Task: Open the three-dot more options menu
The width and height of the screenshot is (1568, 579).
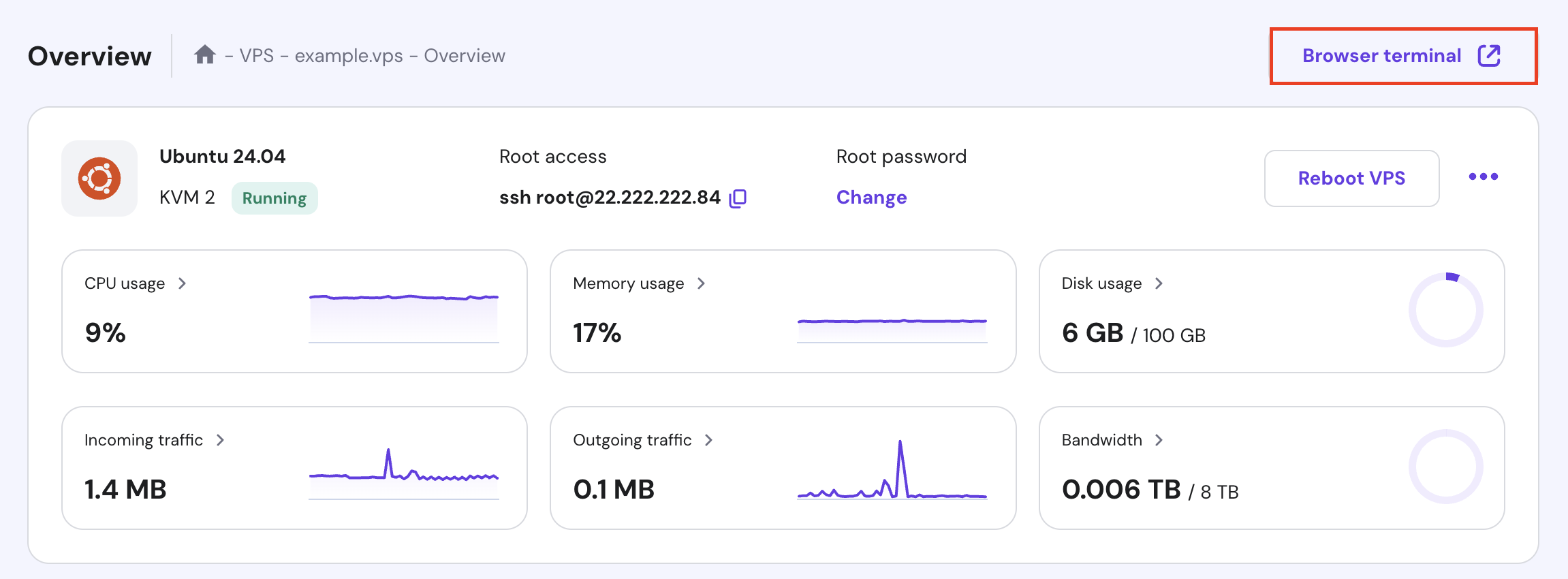Action: point(1483,177)
